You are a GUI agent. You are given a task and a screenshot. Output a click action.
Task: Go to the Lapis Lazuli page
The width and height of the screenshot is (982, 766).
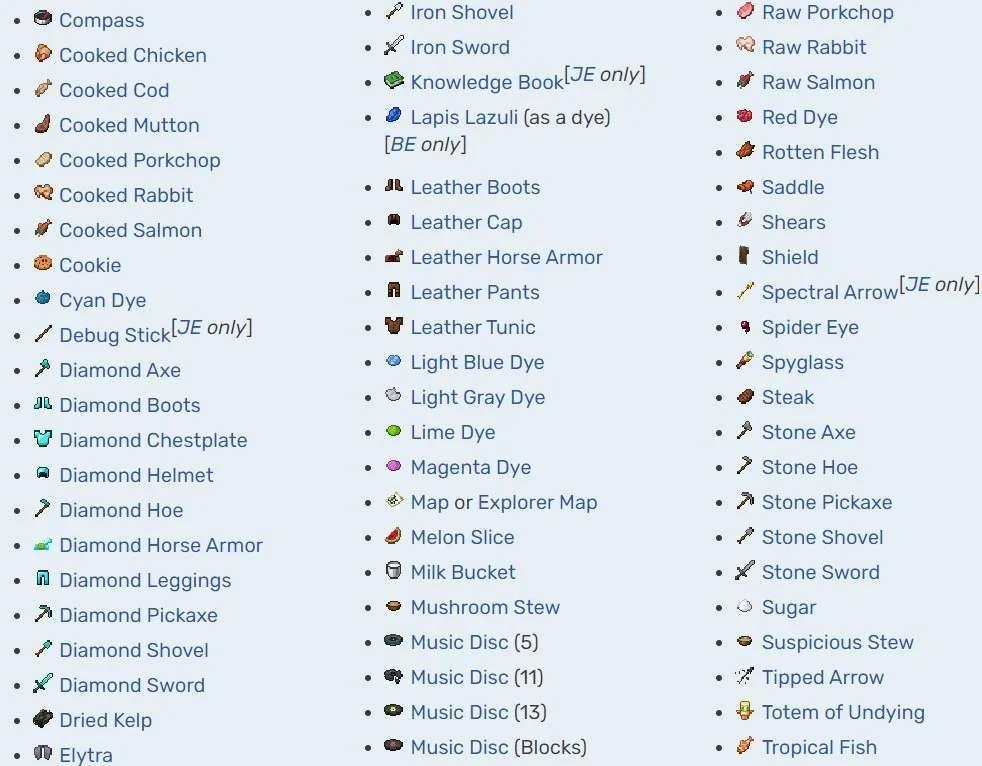464,117
